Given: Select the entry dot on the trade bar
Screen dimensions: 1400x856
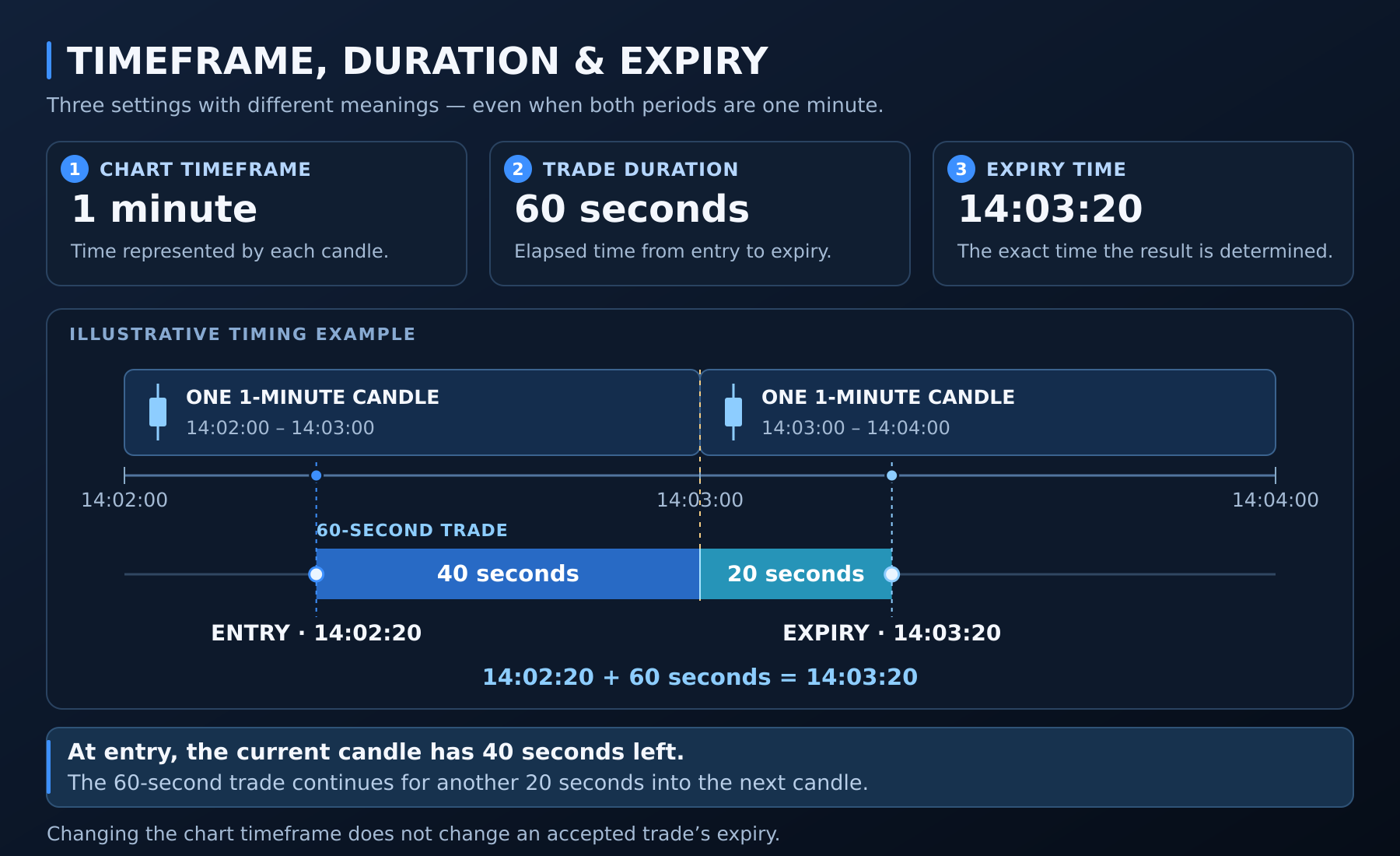Looking at the screenshot, I should pyautogui.click(x=316, y=574).
